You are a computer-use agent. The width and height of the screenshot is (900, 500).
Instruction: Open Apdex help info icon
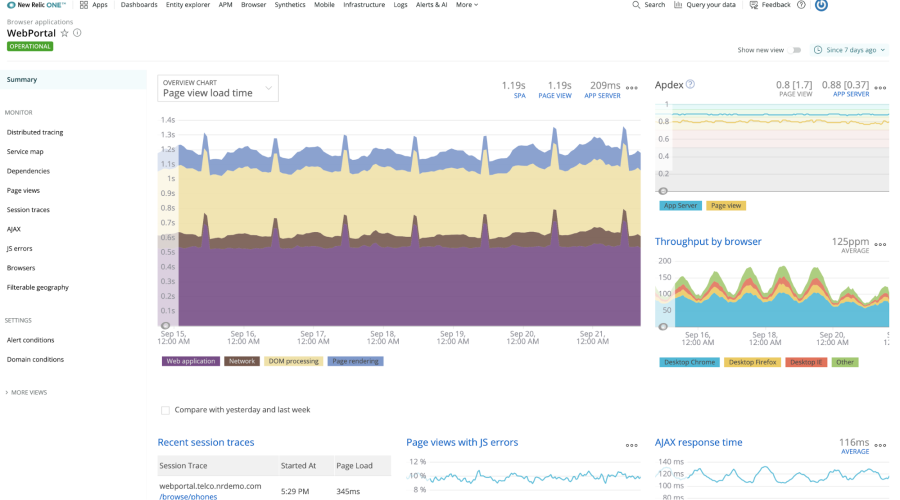point(690,85)
